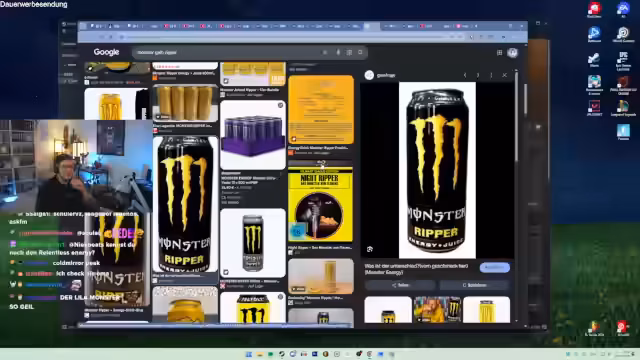Click the Google logo
Viewport: 640px width, 360px height.
click(106, 52)
